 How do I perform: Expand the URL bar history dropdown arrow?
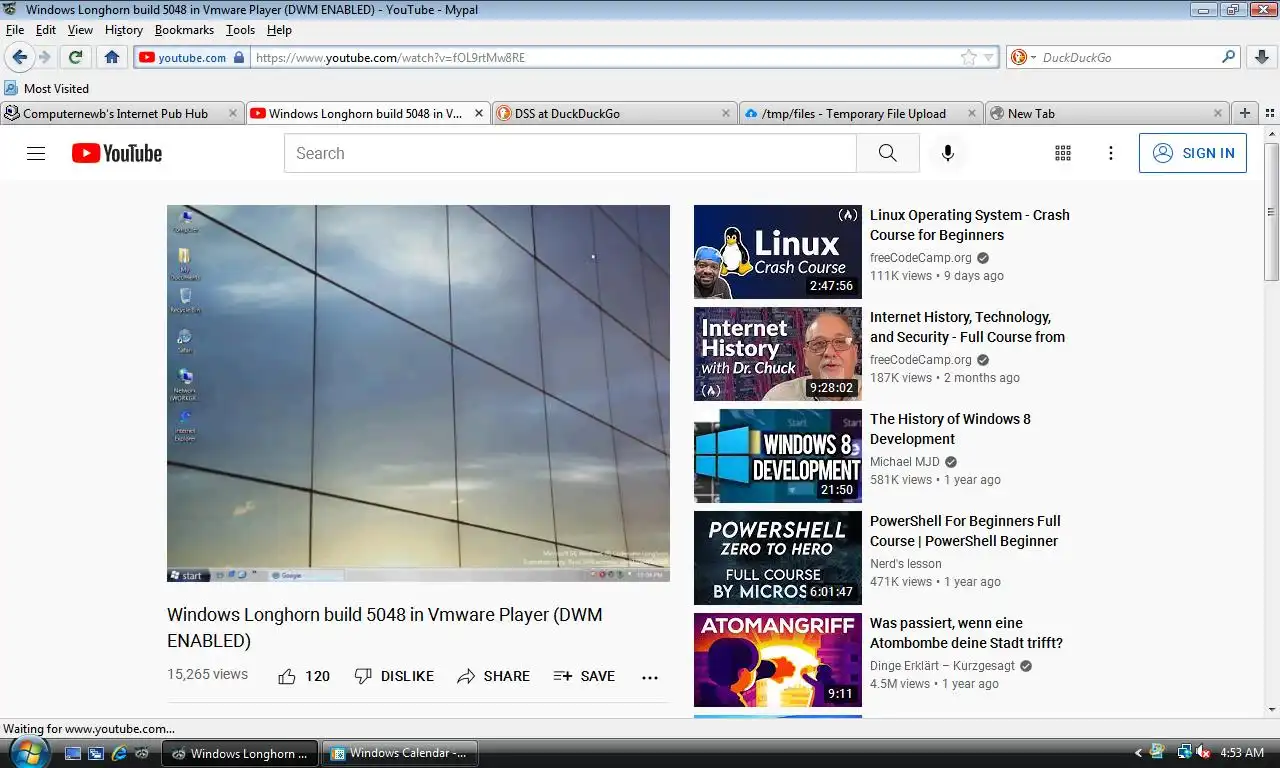tap(988, 58)
